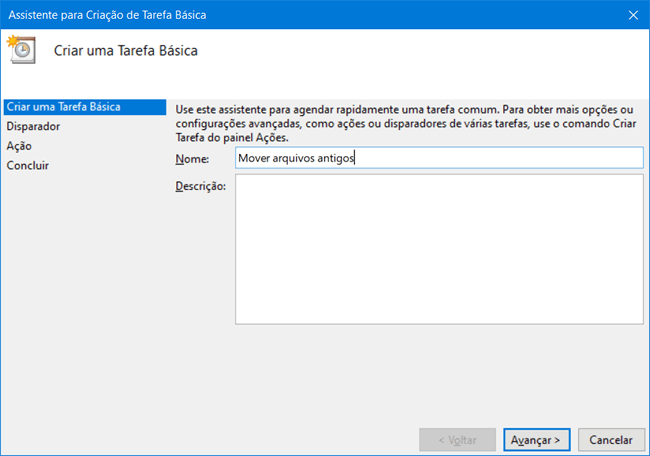Viewport: 650px width, 456px height.
Task: Click inside the Descrição text area
Action: click(439, 250)
